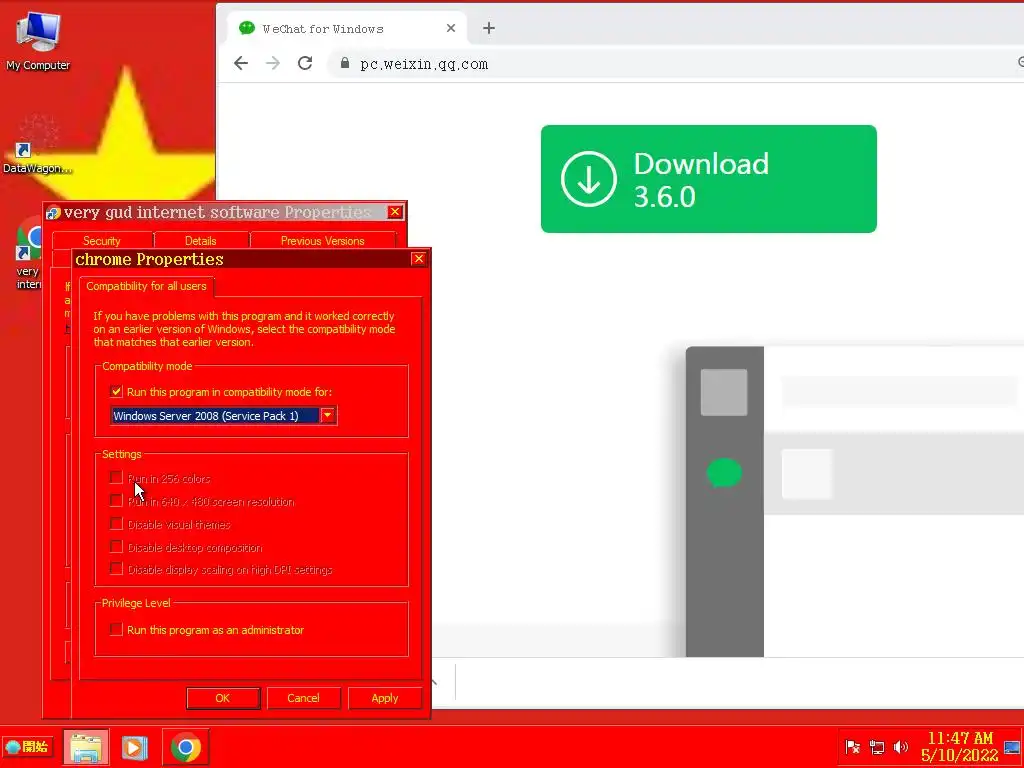
Task: Reload the WeChat page
Action: (x=305, y=63)
